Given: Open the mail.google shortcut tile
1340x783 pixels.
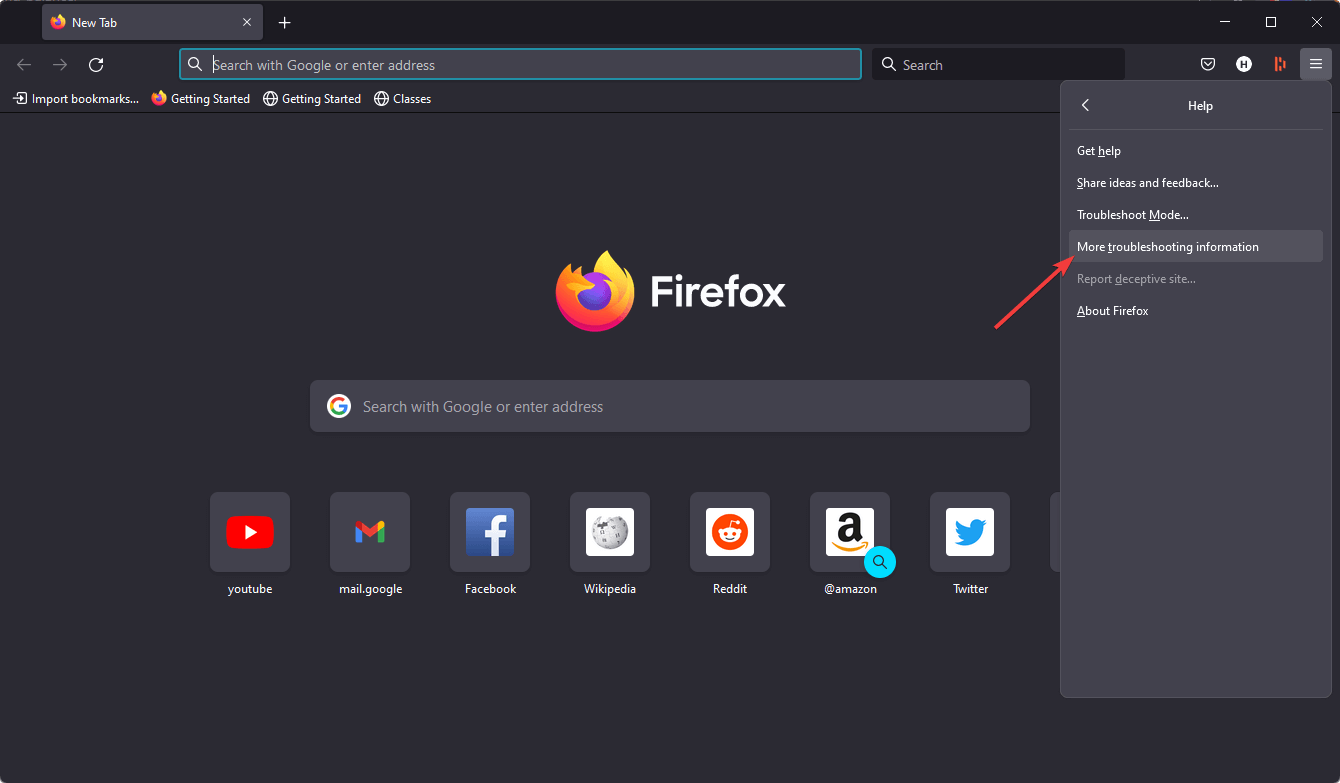Looking at the screenshot, I should 369,531.
